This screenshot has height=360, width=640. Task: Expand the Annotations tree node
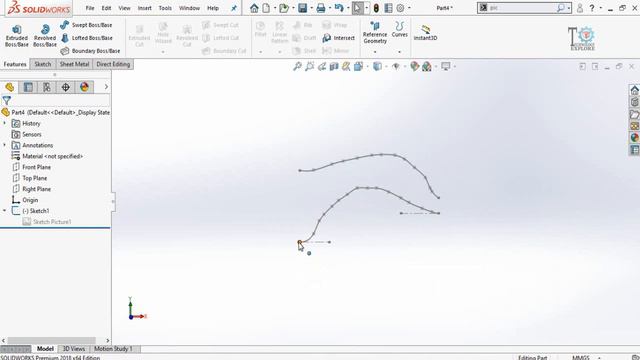pos(5,145)
